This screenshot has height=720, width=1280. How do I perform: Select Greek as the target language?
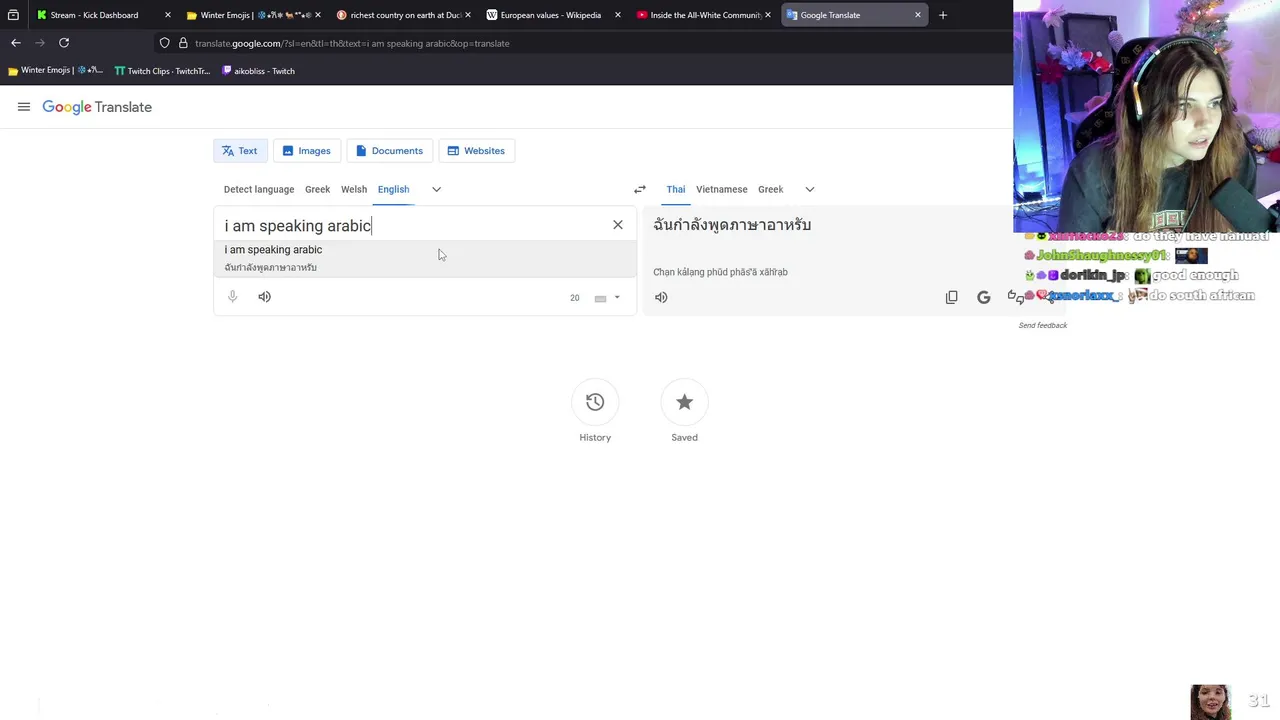[x=770, y=189]
